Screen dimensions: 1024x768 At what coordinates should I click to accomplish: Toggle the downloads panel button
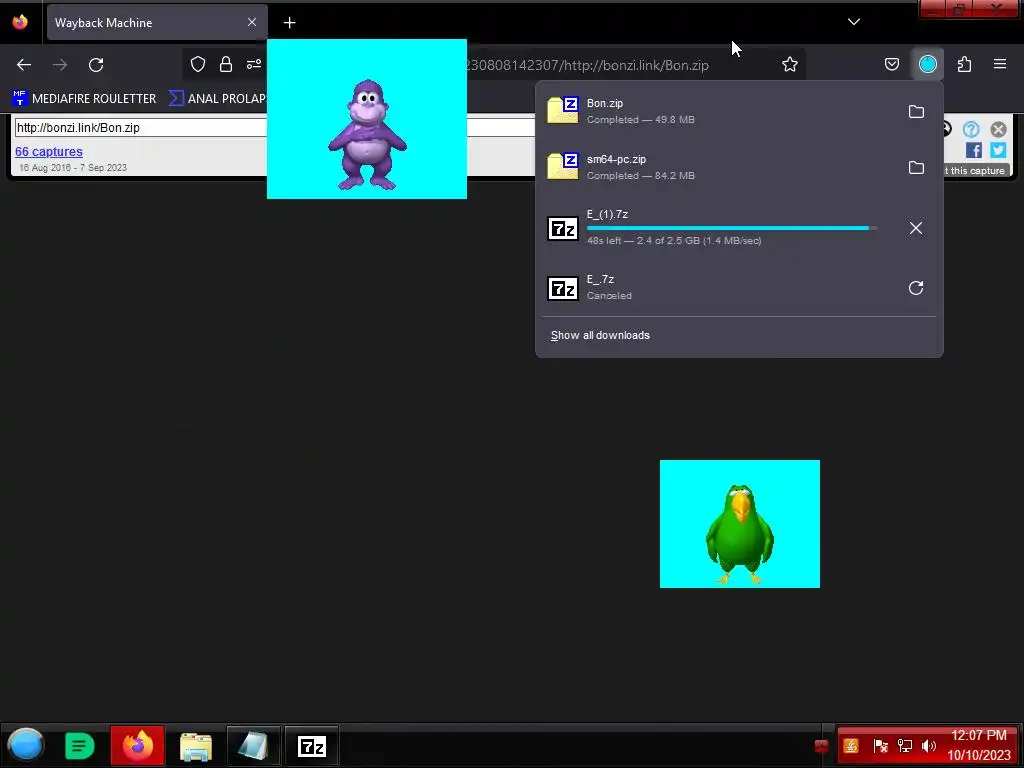[x=928, y=64]
